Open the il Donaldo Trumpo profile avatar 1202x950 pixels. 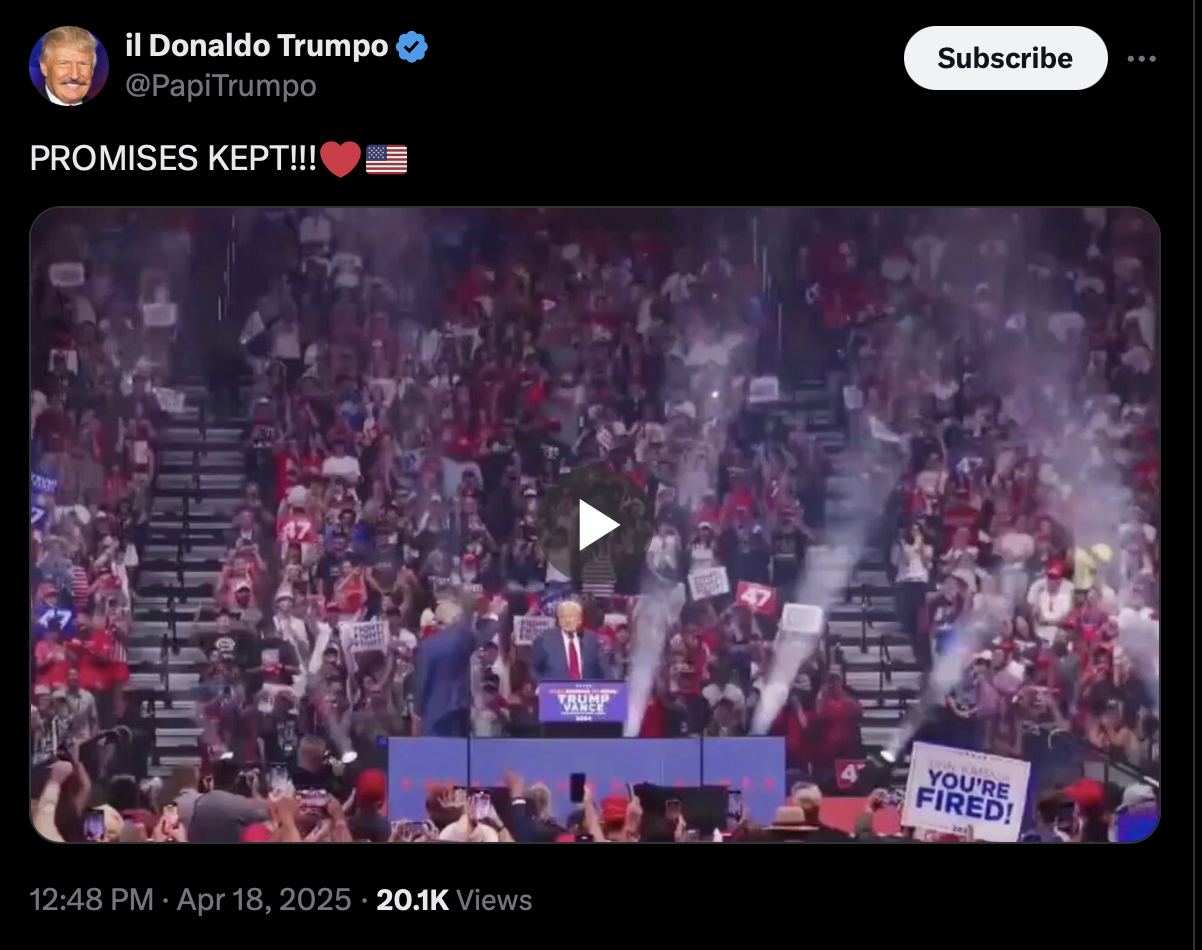(x=69, y=66)
